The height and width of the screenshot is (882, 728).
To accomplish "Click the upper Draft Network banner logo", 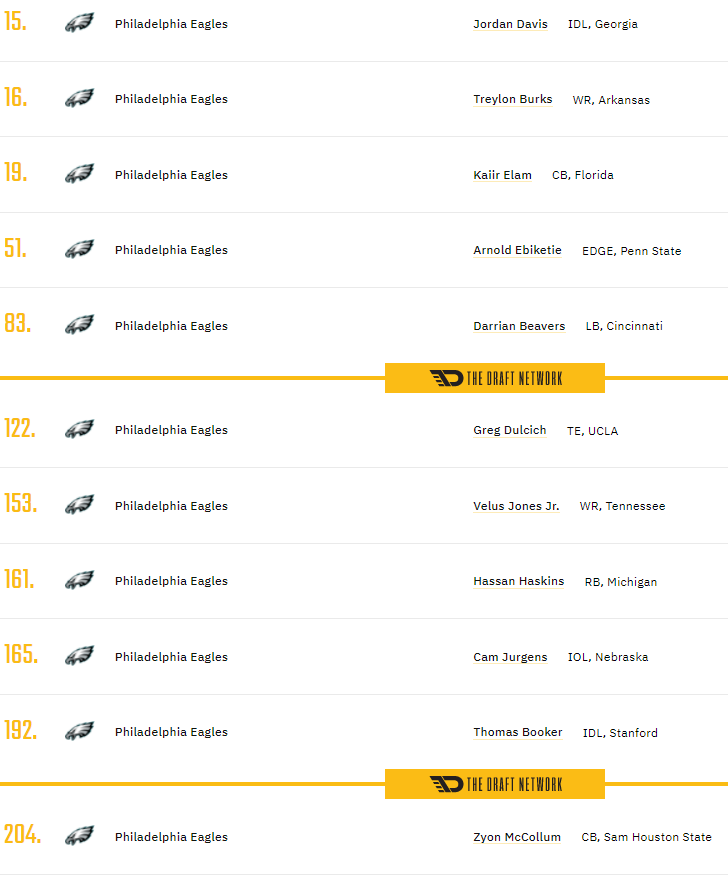I will tap(495, 378).
